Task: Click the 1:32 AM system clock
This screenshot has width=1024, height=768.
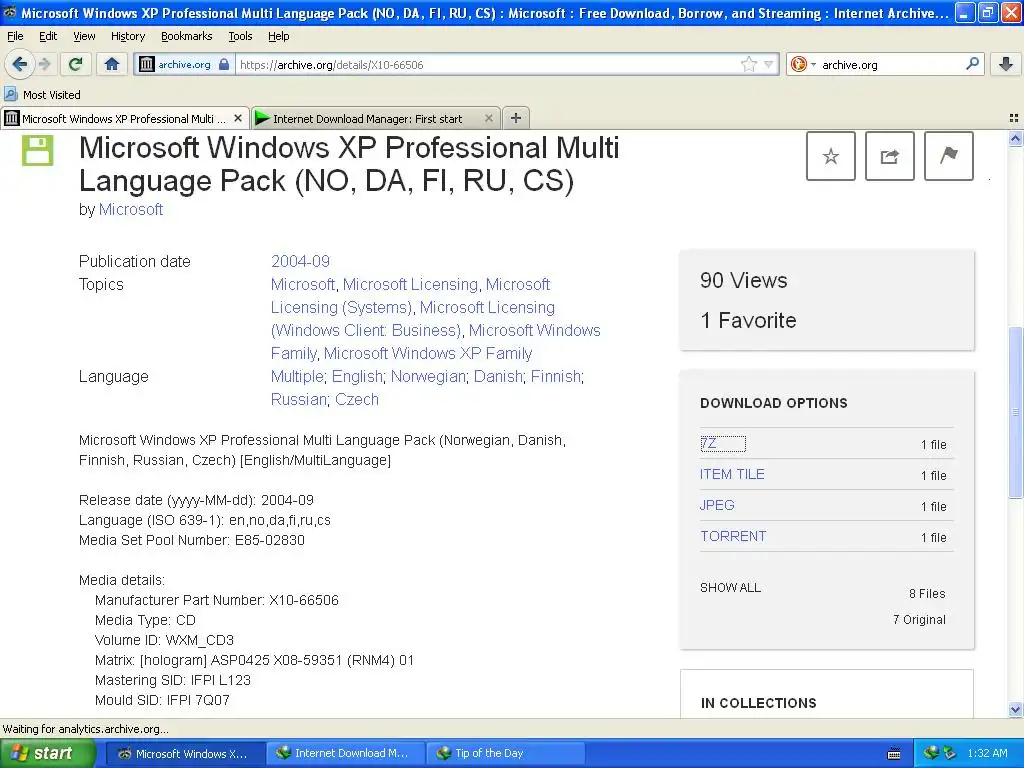Action: (x=987, y=753)
